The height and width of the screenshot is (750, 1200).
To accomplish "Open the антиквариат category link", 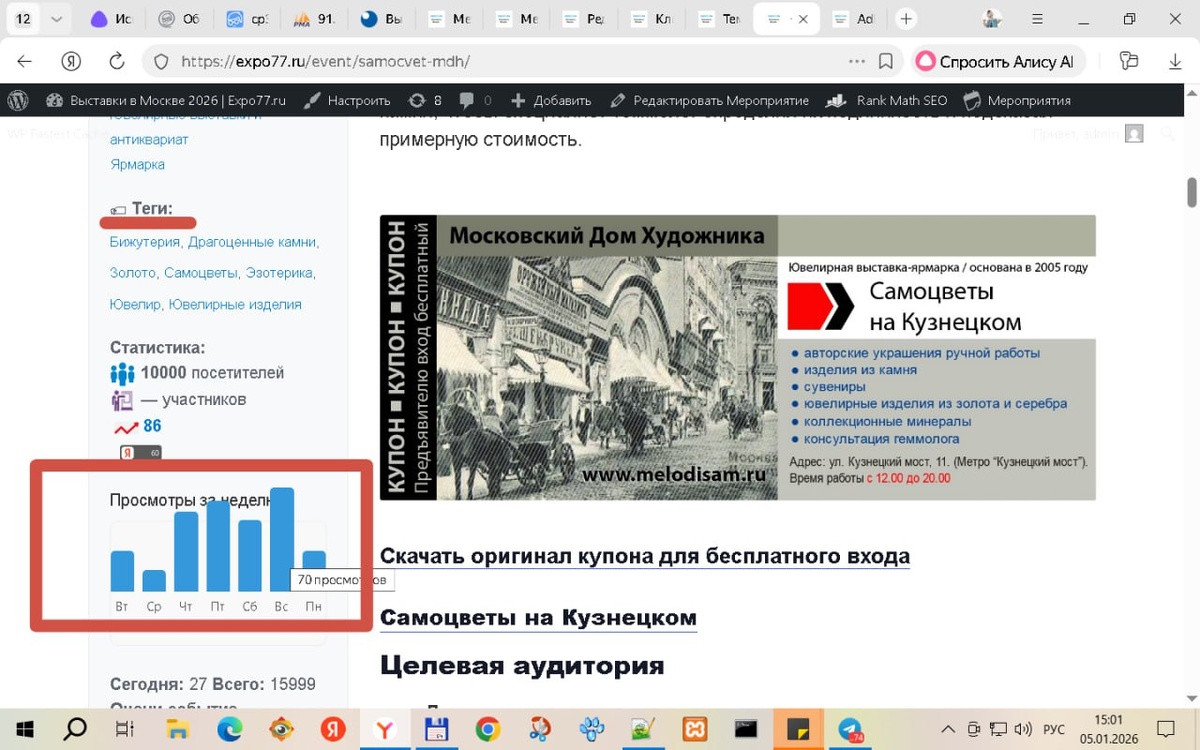I will pos(149,139).
